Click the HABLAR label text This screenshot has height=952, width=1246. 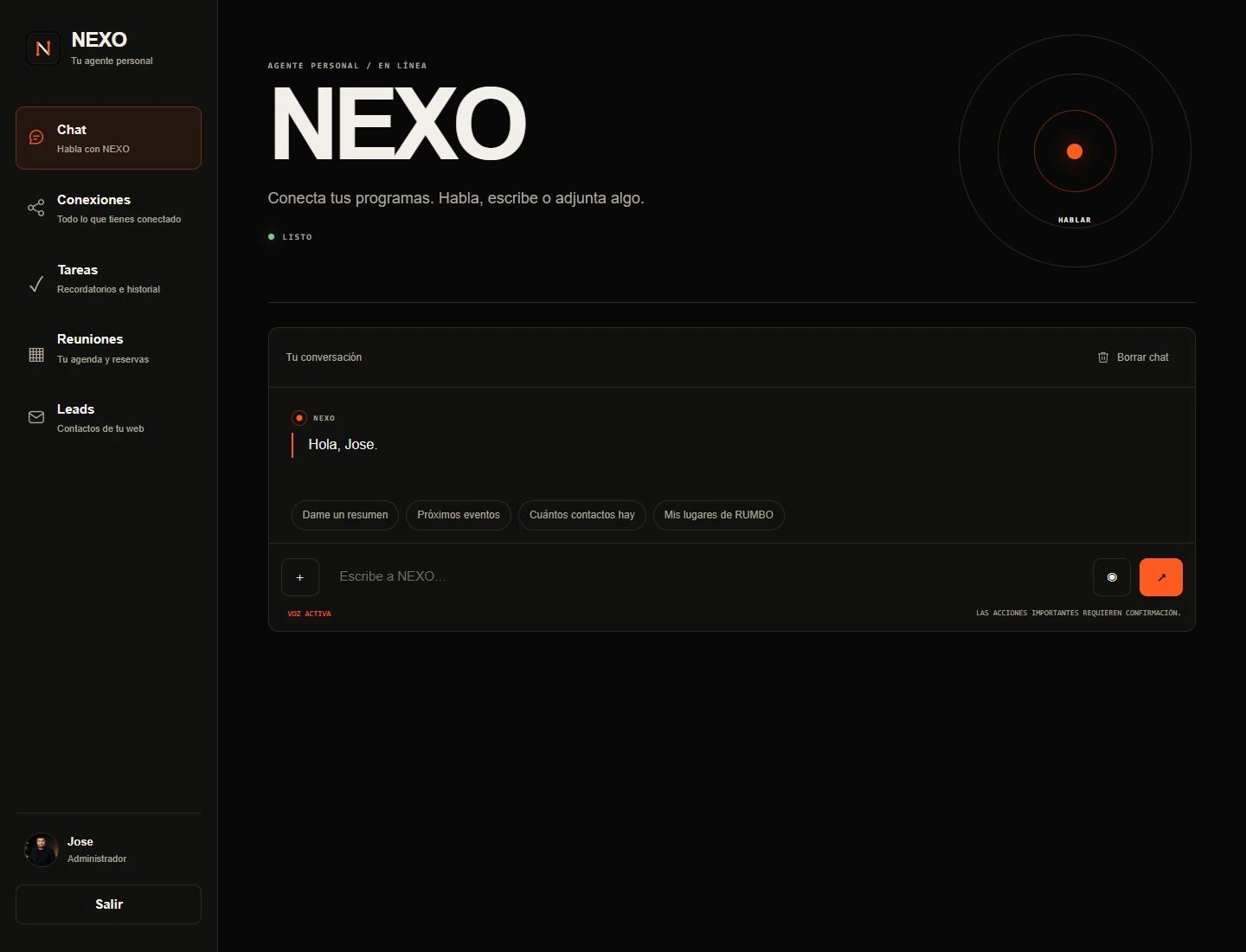(x=1075, y=220)
